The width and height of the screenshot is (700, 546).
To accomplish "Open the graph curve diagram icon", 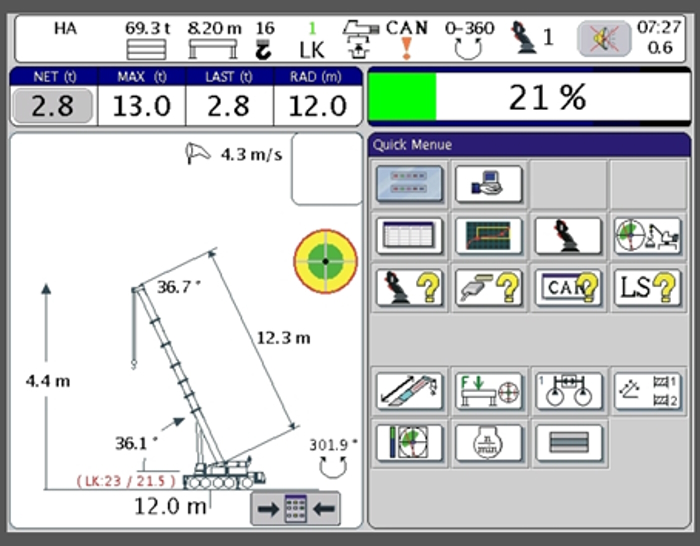I will coord(489,235).
